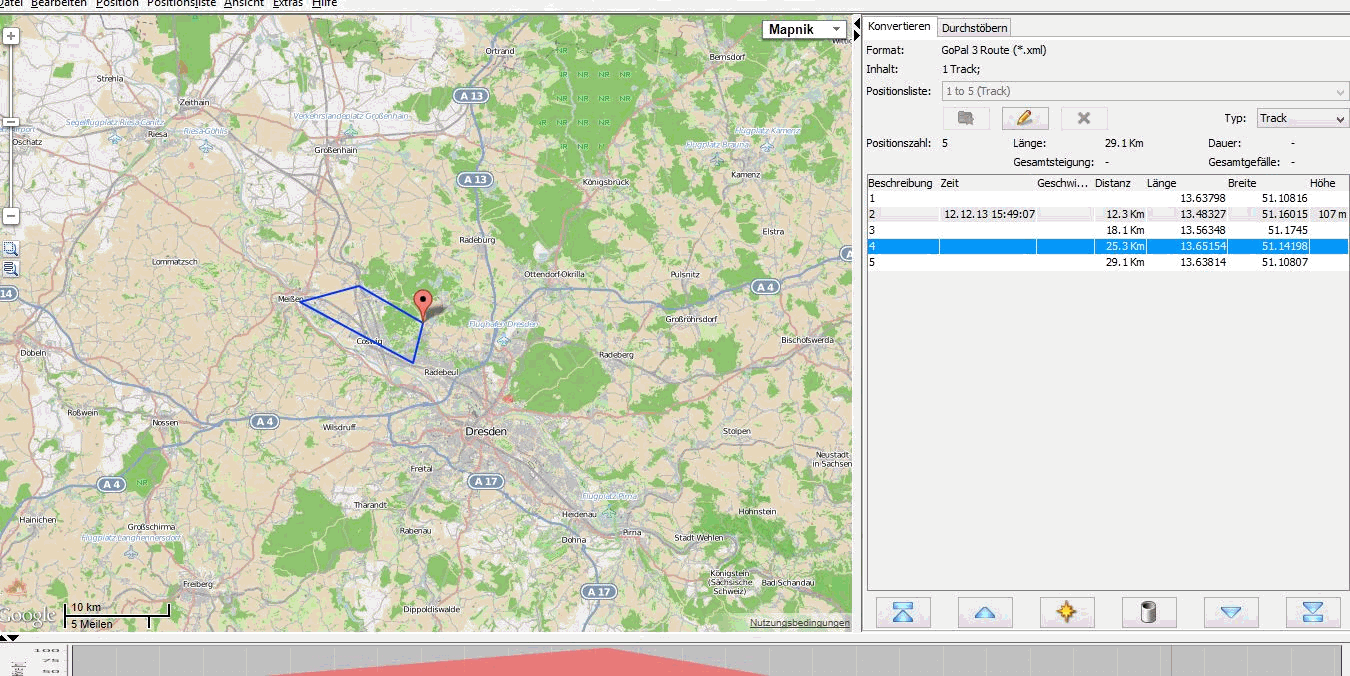
Task: Expand the Positionsliste combo box
Action: pos(1340,92)
